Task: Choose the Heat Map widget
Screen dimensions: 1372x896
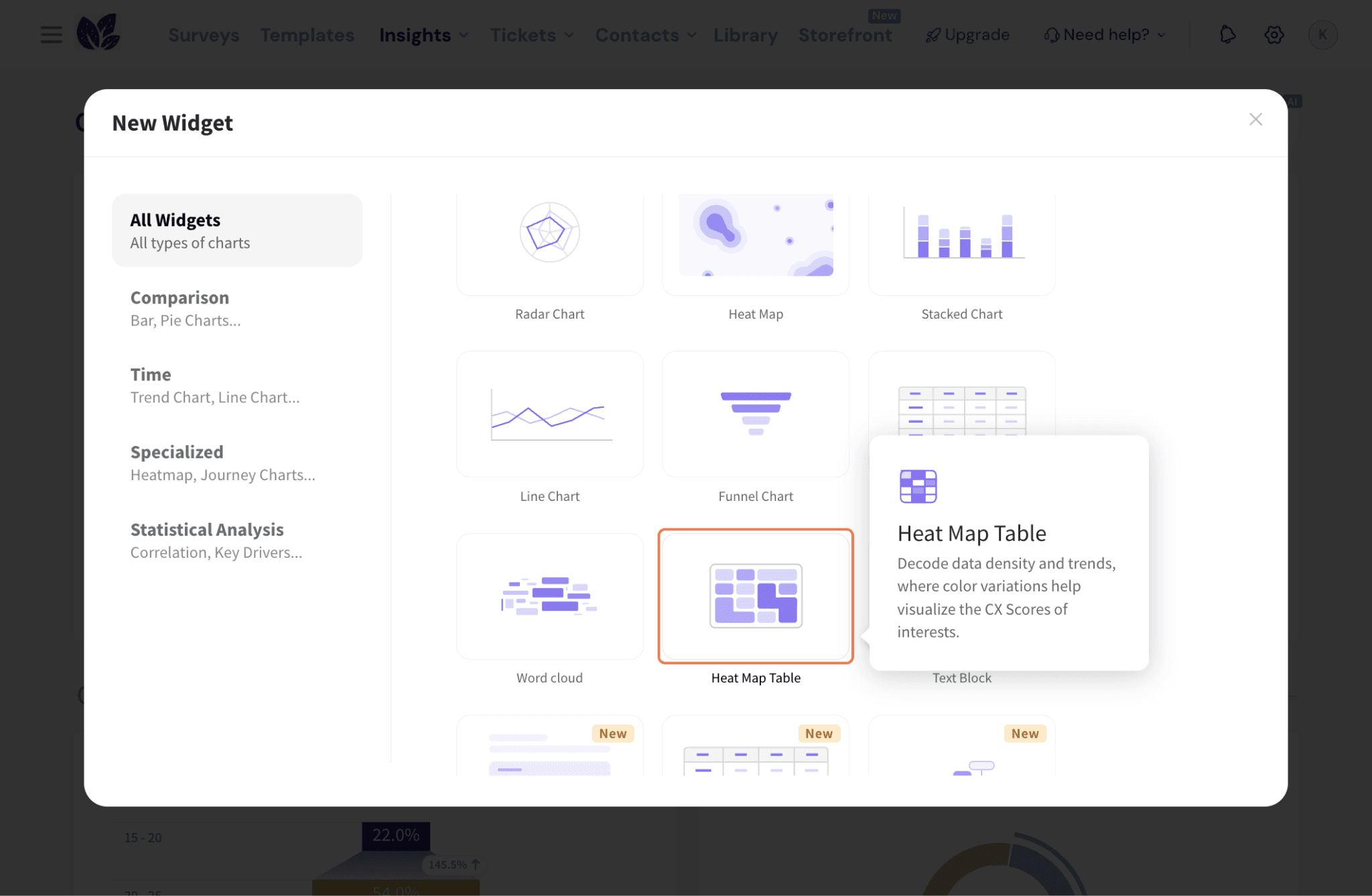Action: [x=755, y=244]
